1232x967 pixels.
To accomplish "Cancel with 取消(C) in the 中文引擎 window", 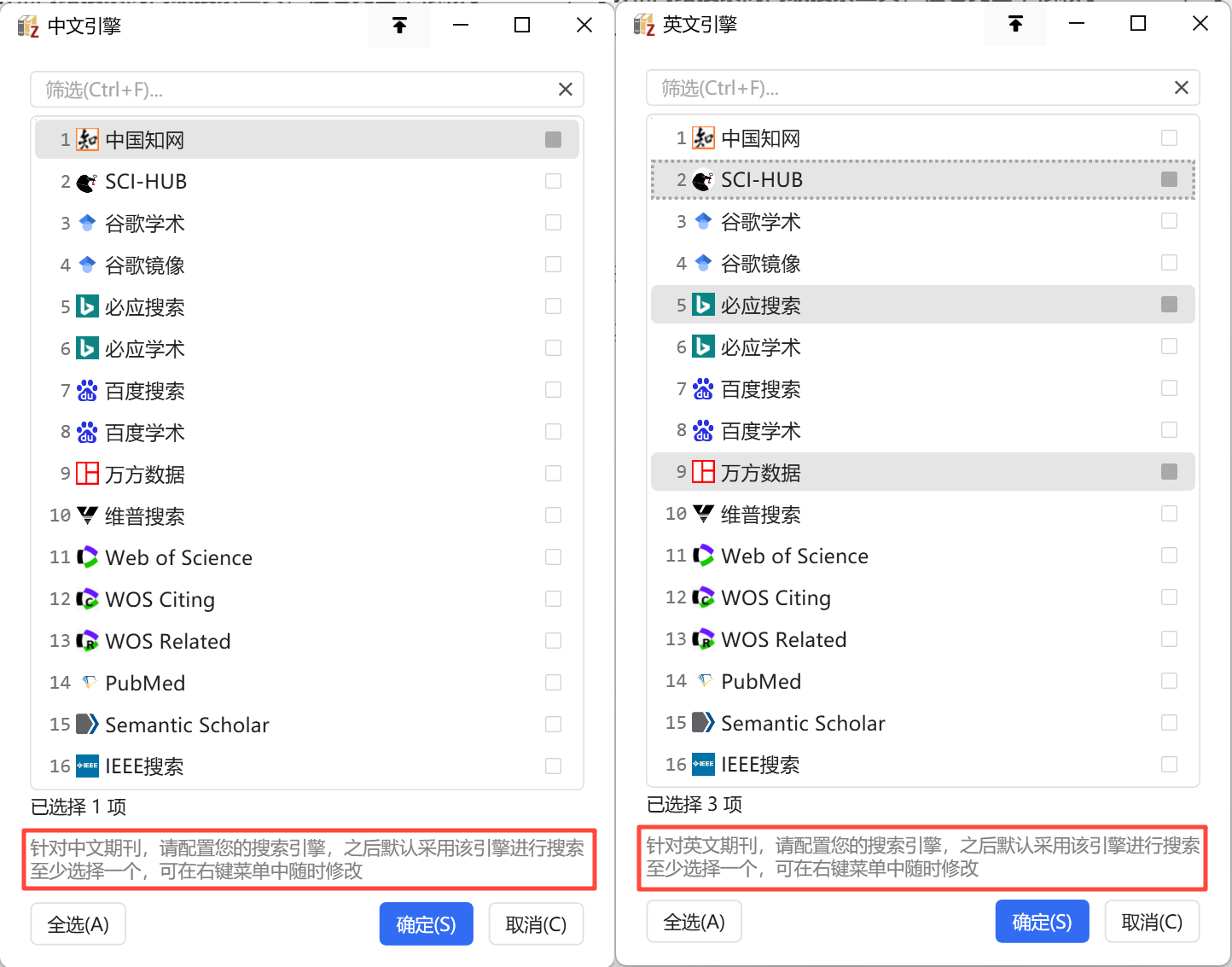I will pyautogui.click(x=536, y=924).
